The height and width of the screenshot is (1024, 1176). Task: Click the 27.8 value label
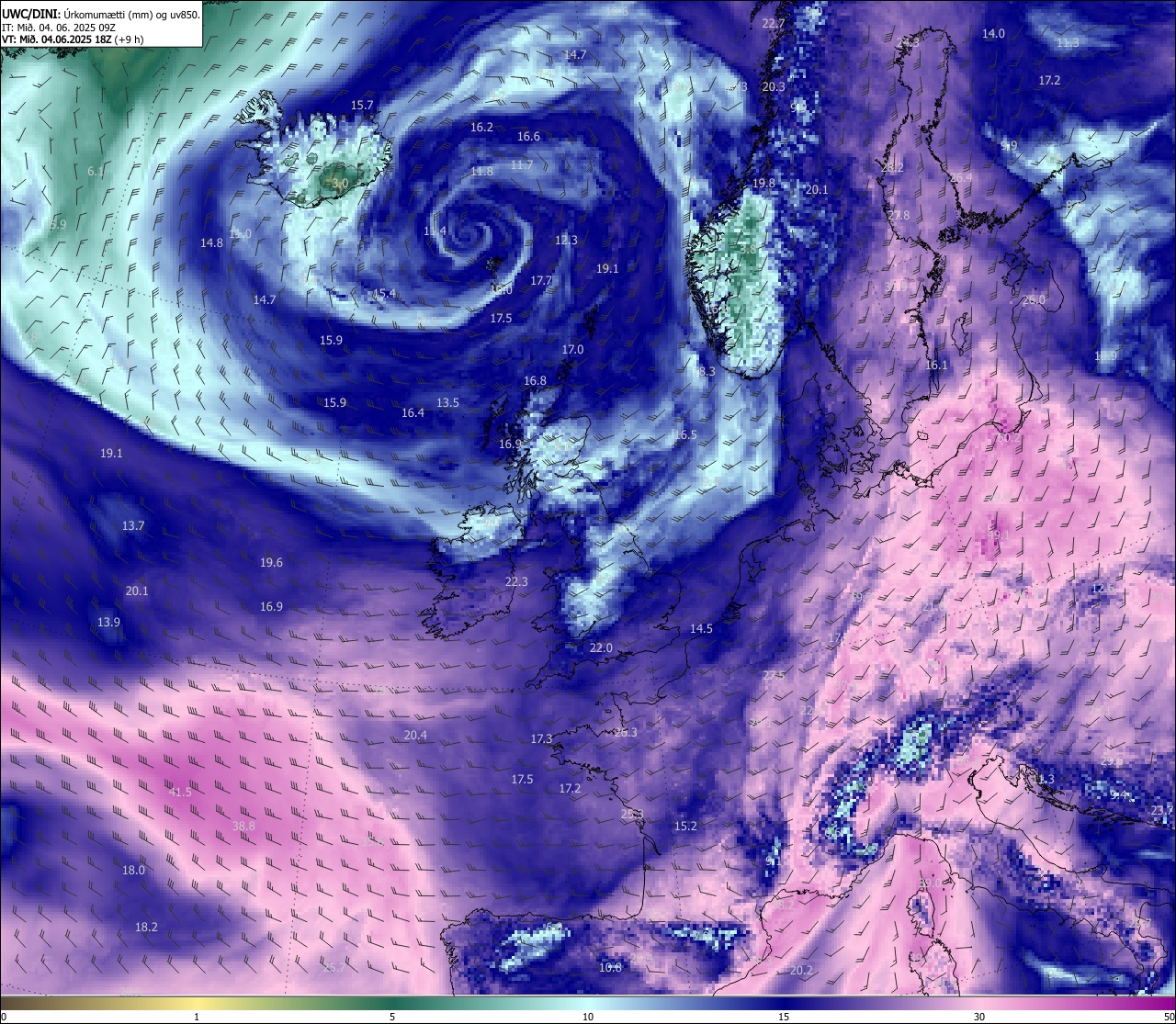click(x=899, y=216)
